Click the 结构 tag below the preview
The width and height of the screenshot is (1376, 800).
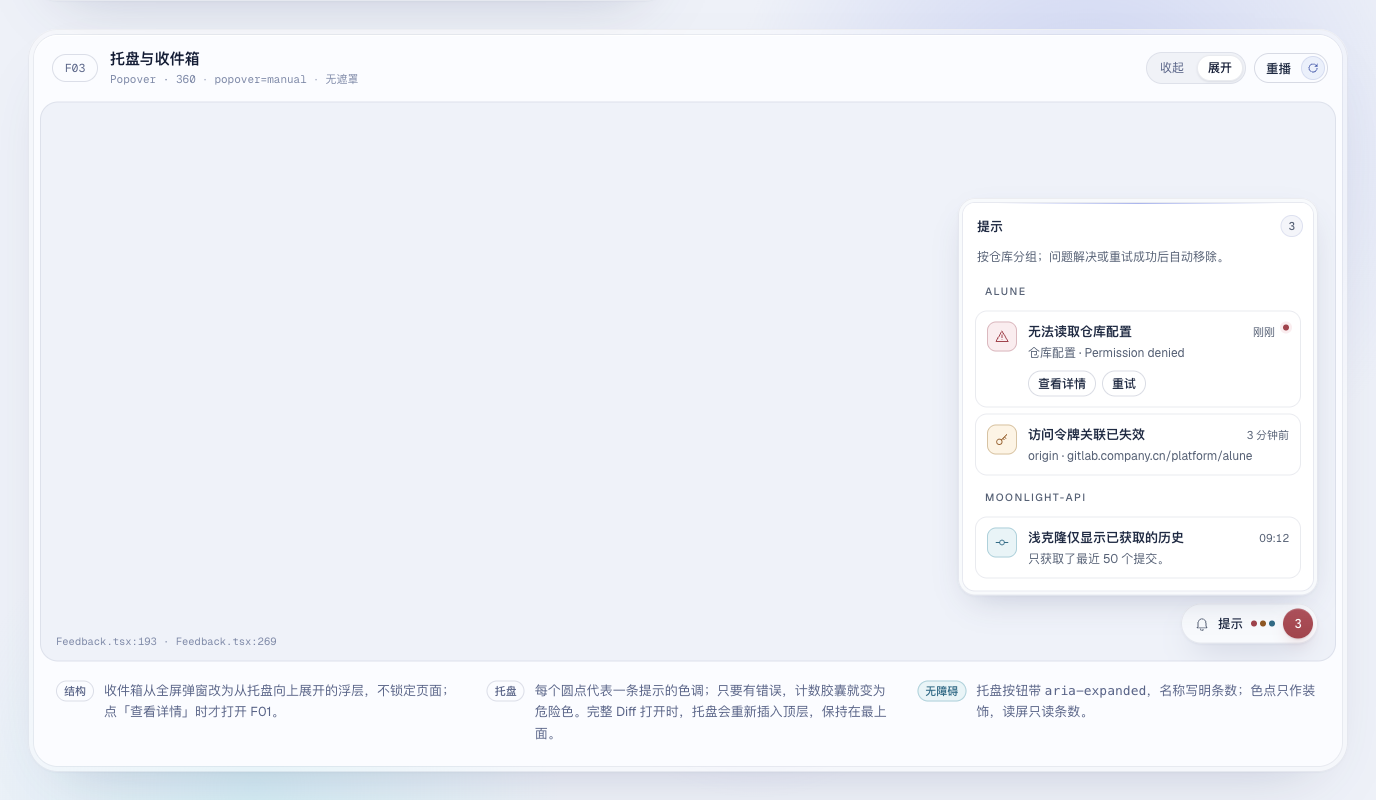(75, 691)
